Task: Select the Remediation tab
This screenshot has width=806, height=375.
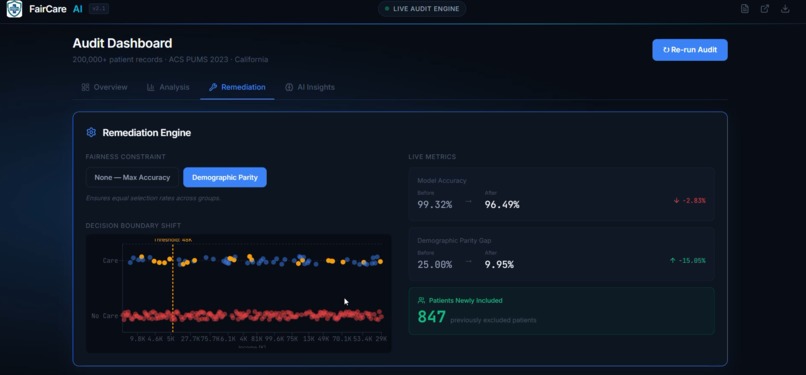Action: point(237,87)
